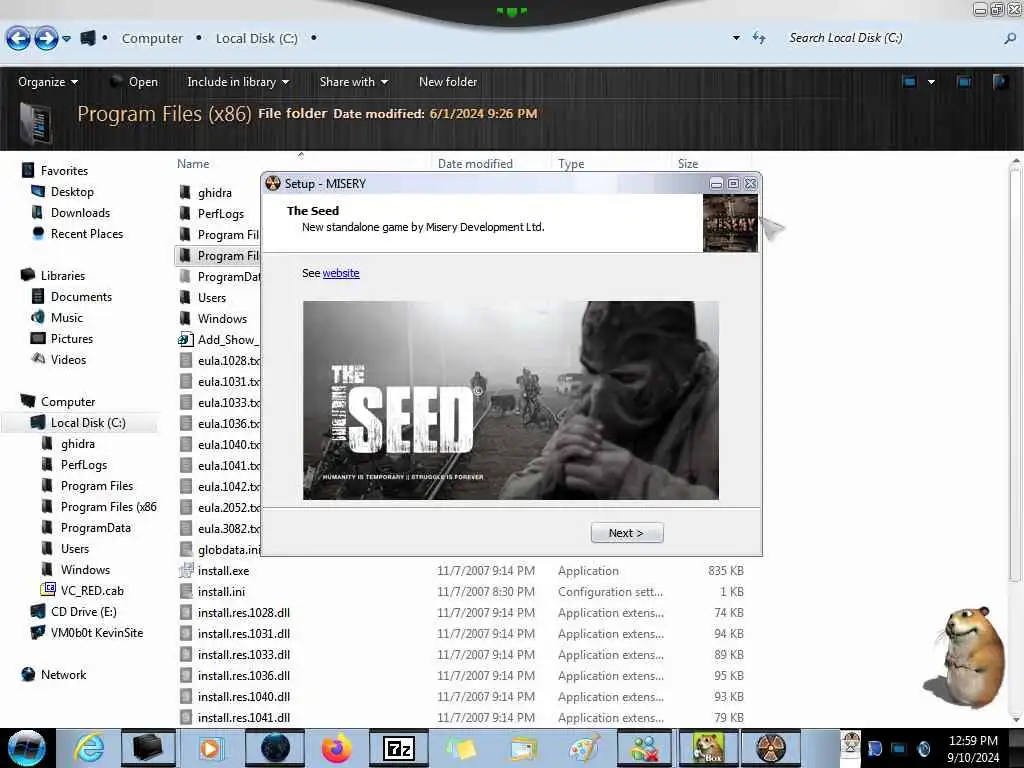The height and width of the screenshot is (768, 1024).
Task: Open Sticky Notes taskbar icon
Action: [462, 748]
